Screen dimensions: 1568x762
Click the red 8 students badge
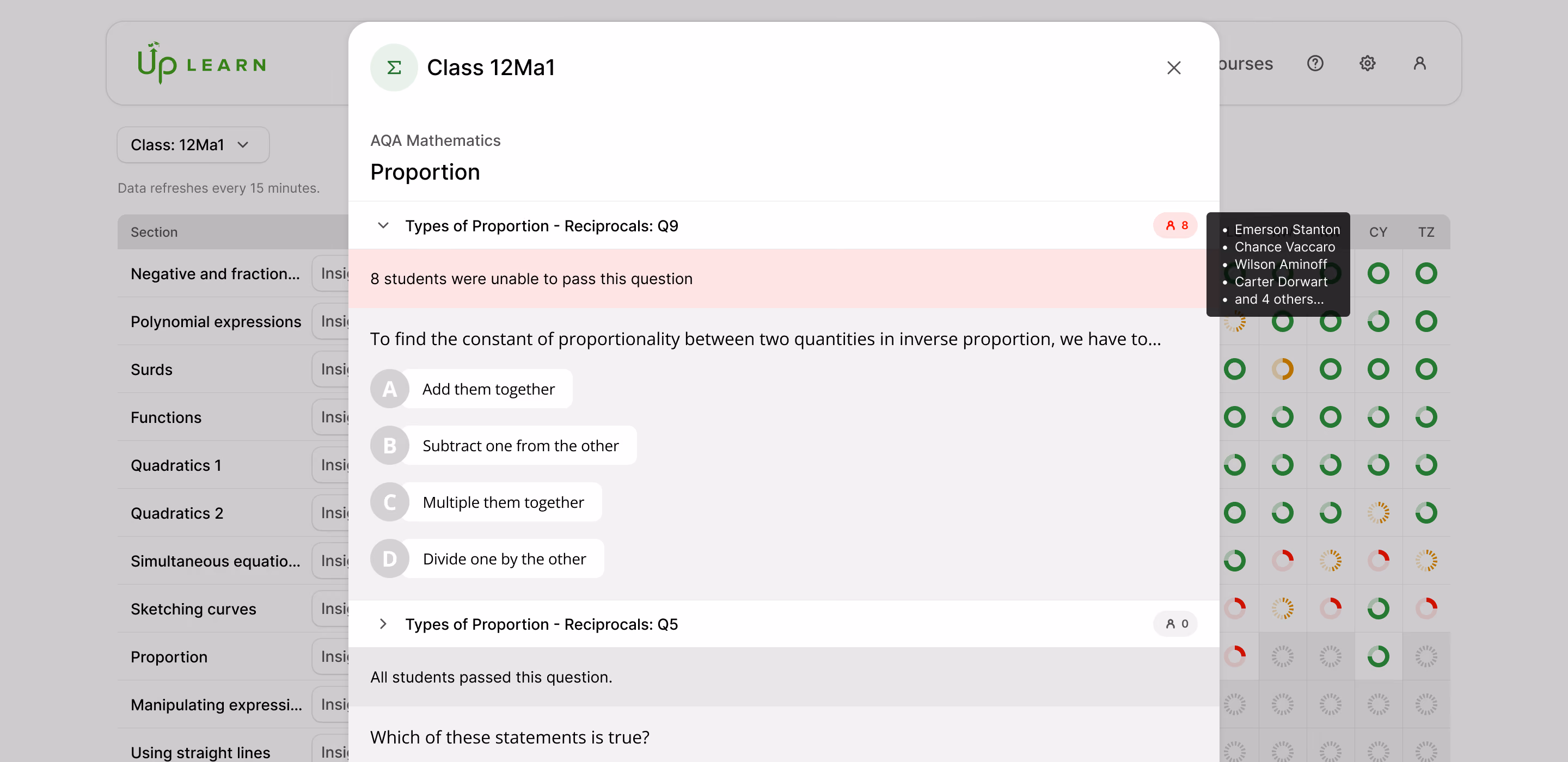[1175, 226]
